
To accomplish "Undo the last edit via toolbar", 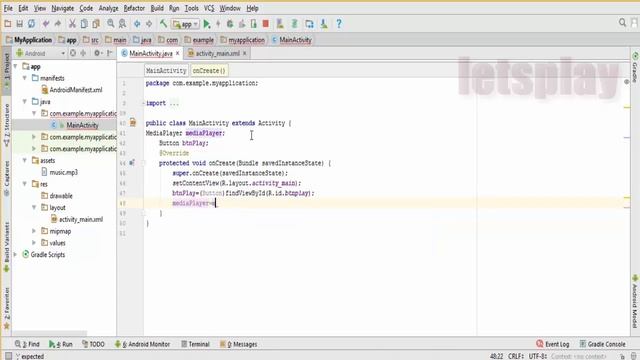I will point(46,24).
